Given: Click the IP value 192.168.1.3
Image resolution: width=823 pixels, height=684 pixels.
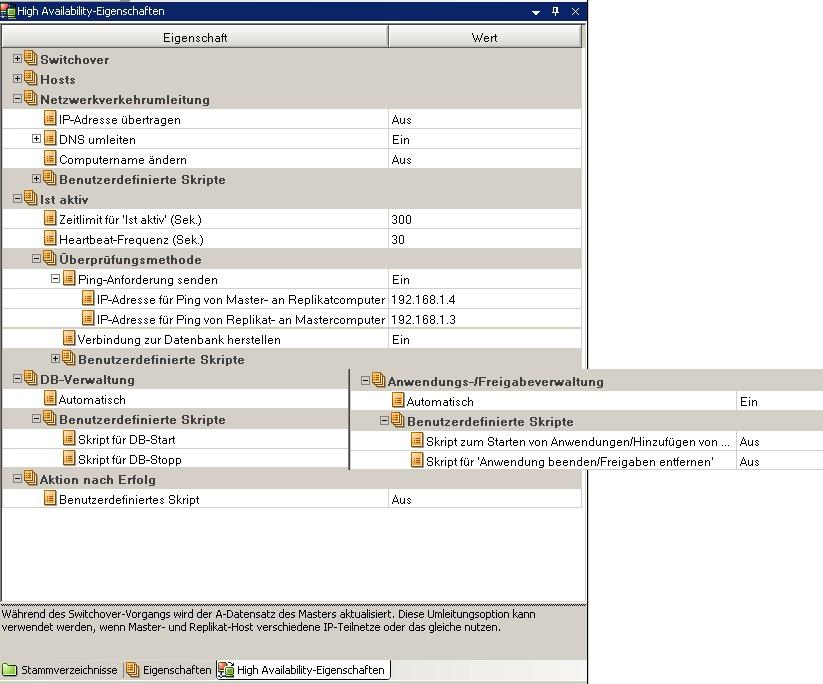Looking at the screenshot, I should tap(423, 319).
